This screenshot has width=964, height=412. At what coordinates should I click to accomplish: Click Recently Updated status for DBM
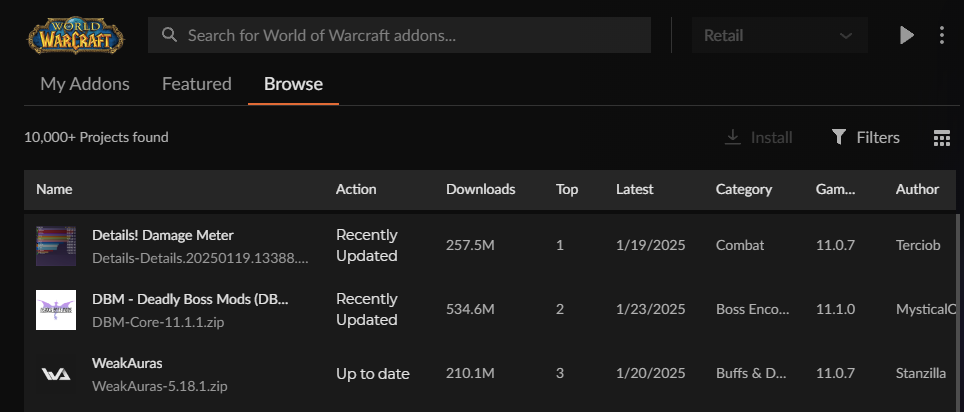[x=367, y=309]
